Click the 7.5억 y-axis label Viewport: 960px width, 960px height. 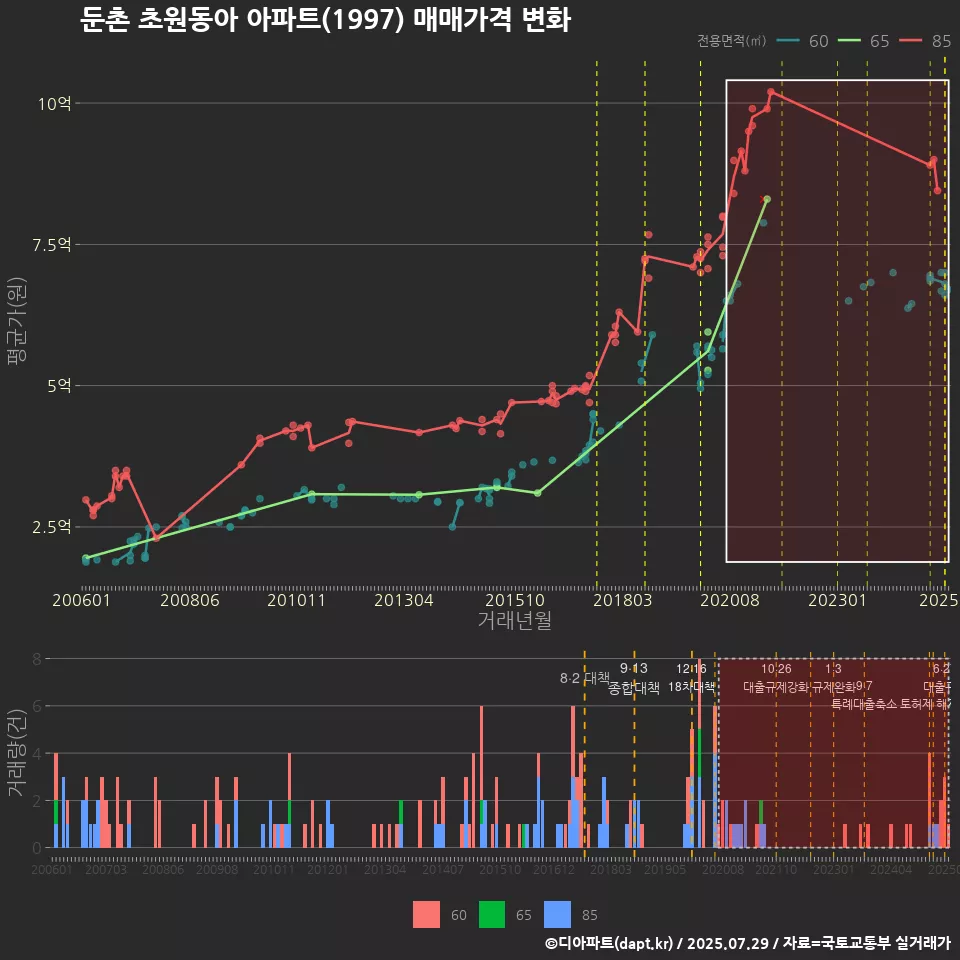51,245
